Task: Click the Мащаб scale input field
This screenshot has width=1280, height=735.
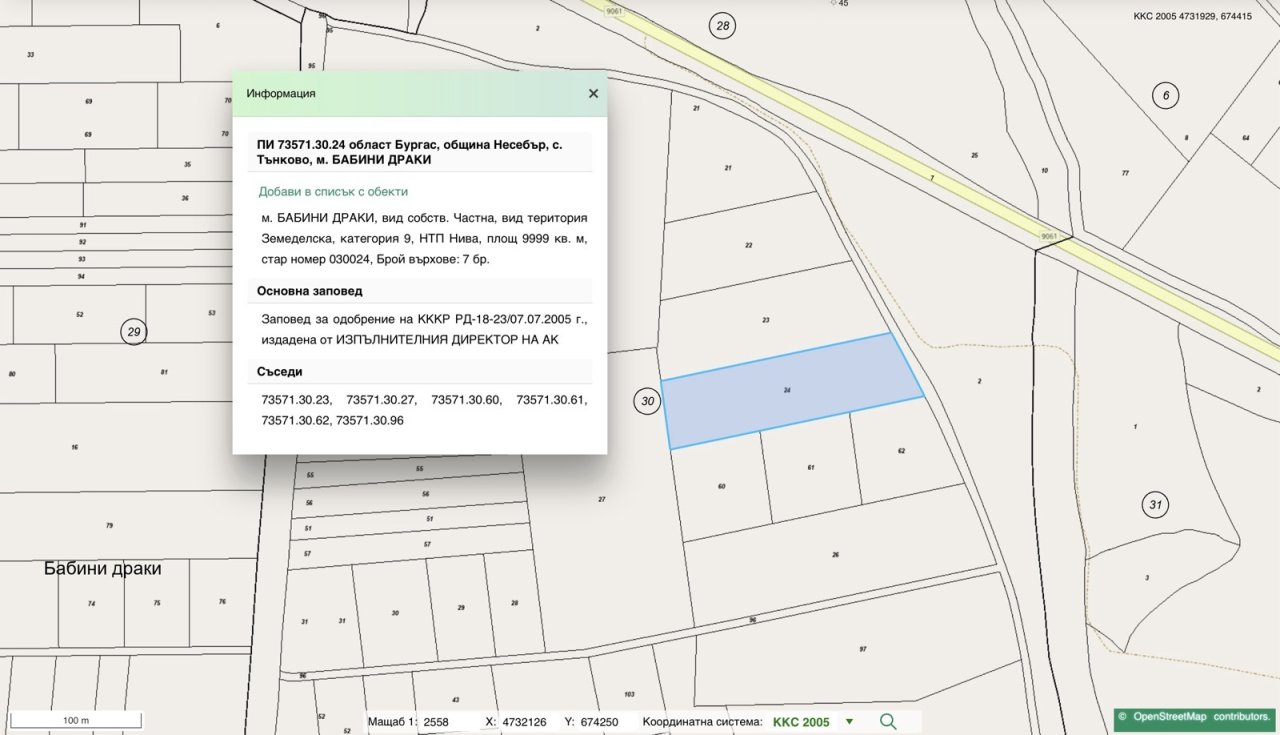Action: click(x=445, y=722)
